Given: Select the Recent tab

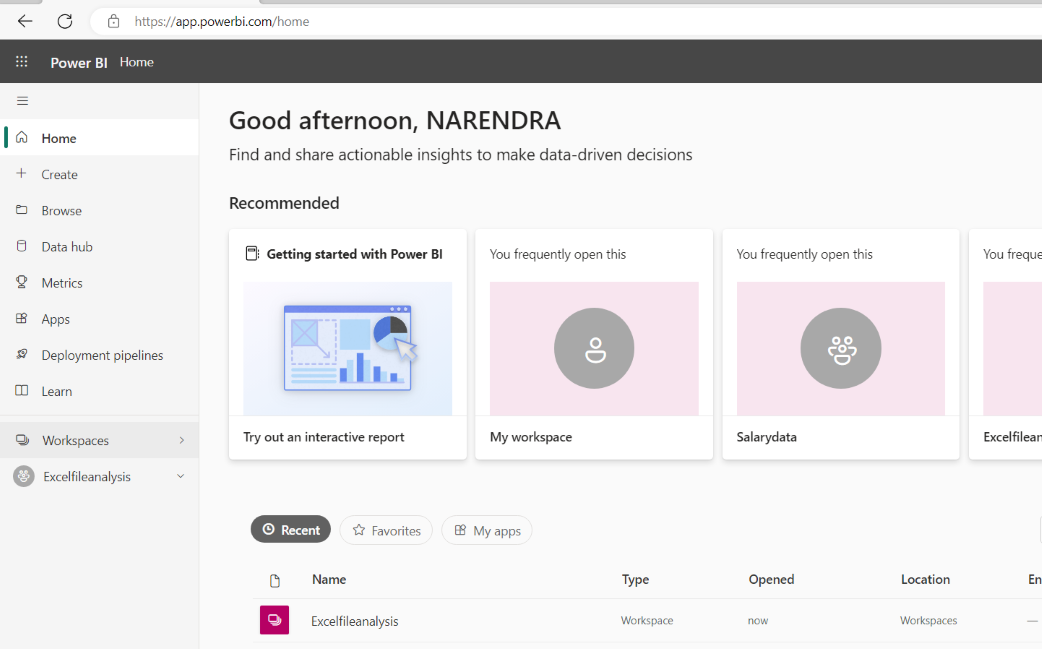Looking at the screenshot, I should point(290,529).
